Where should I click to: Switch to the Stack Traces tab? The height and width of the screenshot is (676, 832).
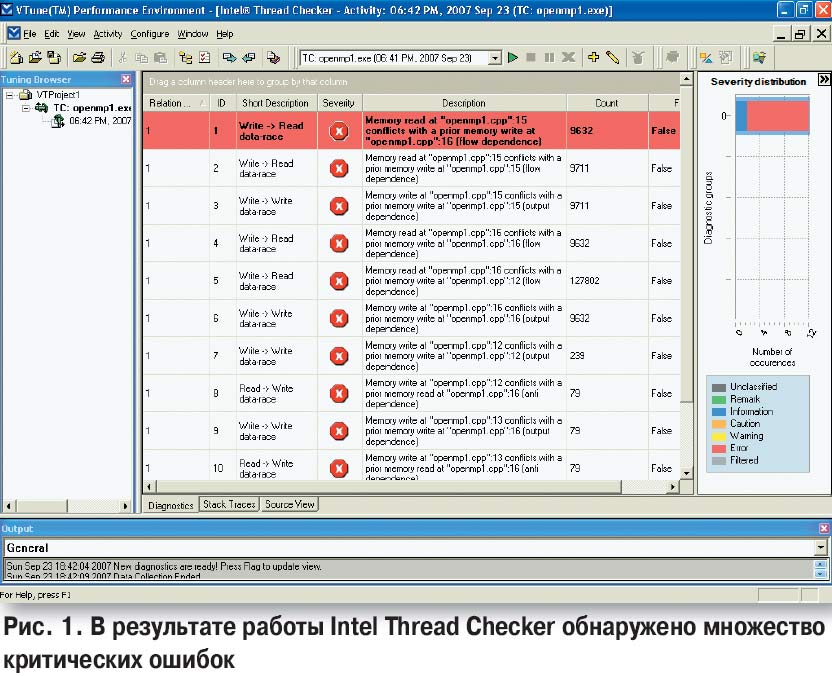(229, 505)
